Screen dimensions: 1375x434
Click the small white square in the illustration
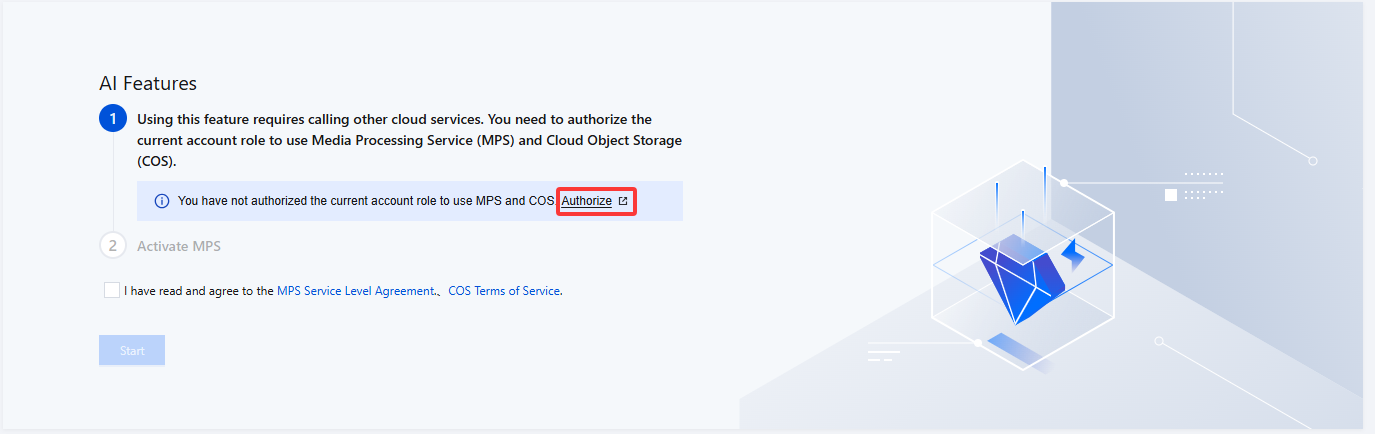(x=1171, y=195)
